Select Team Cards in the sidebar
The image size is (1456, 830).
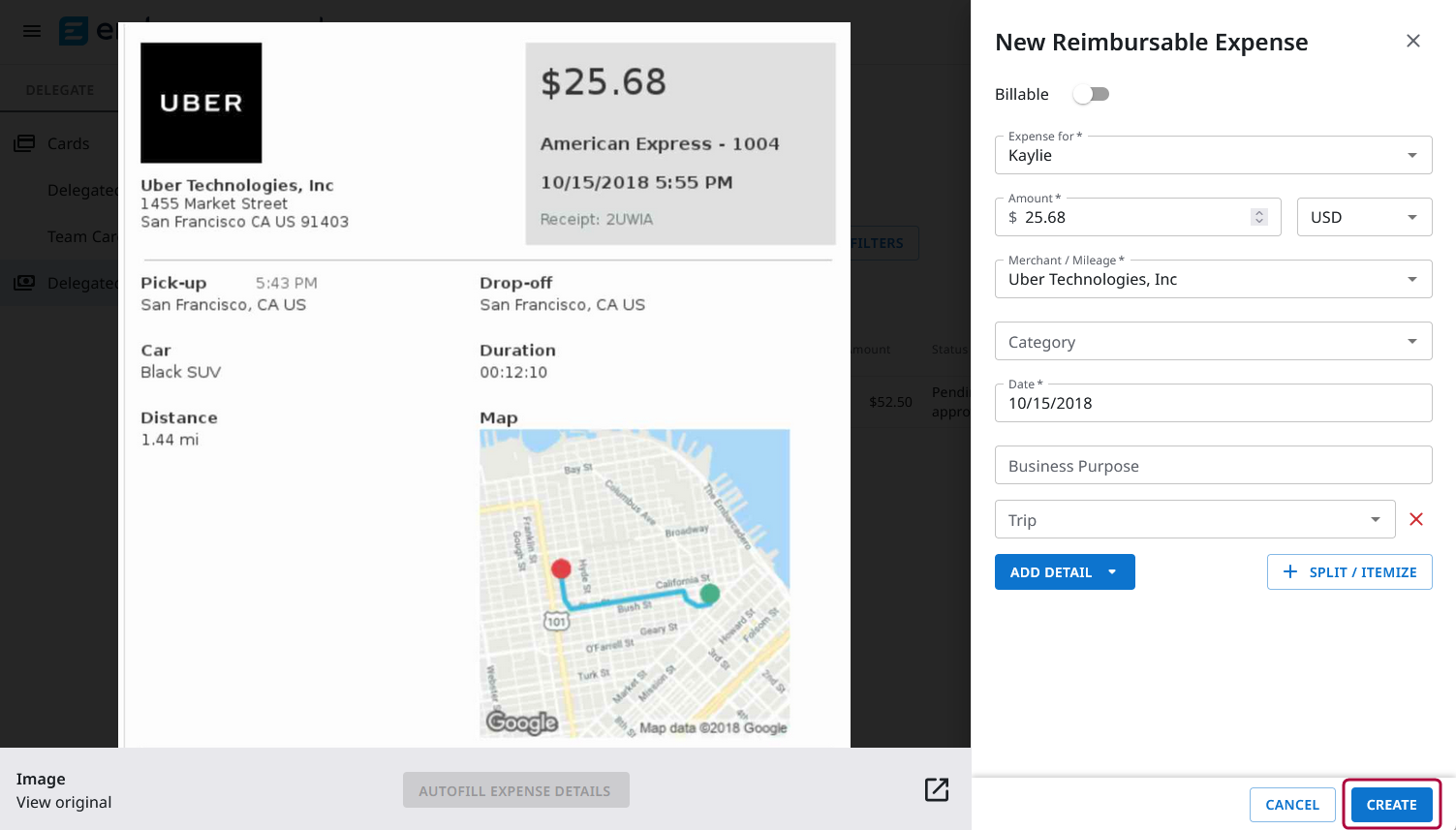82,235
